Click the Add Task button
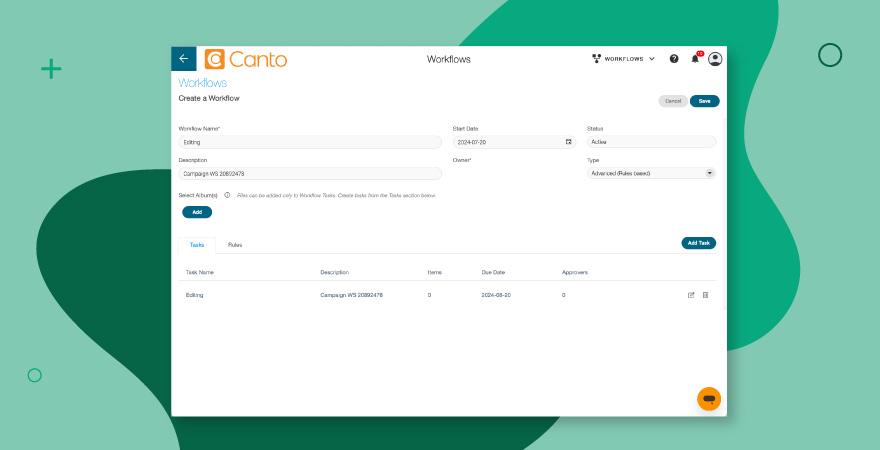Viewport: 880px width, 450px height. click(698, 243)
